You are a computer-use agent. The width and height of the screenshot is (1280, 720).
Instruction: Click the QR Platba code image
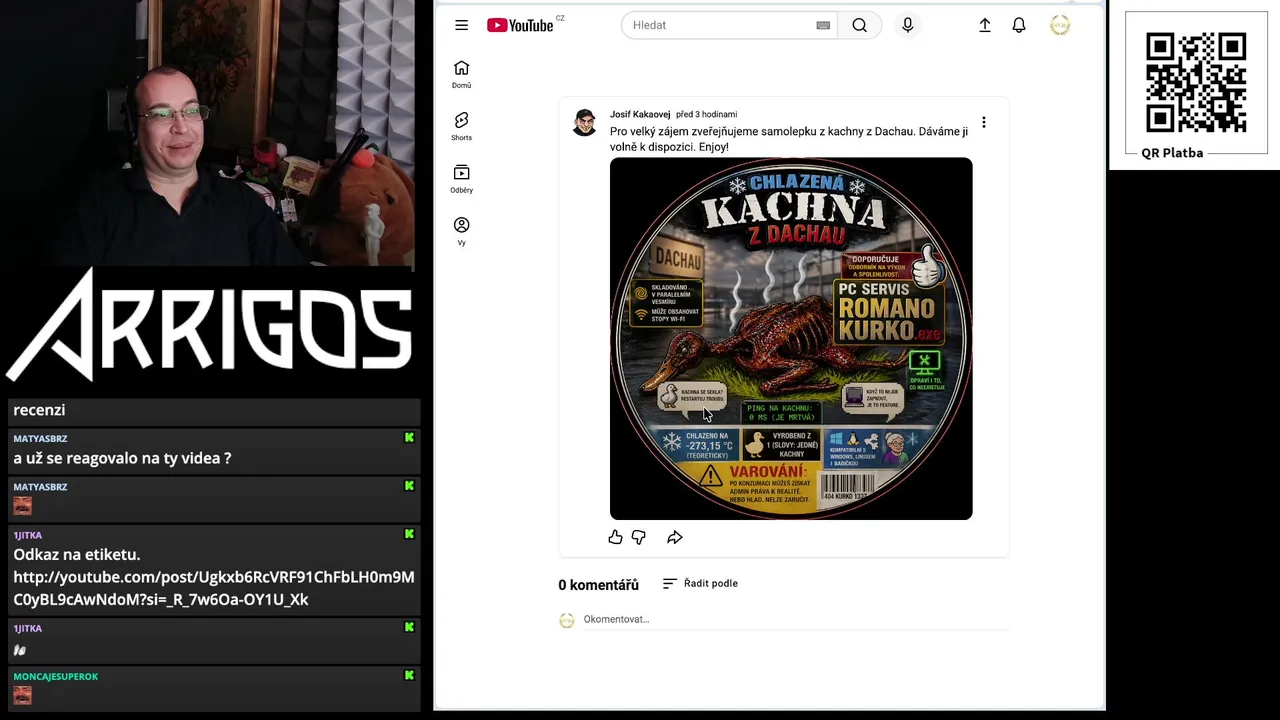pyautogui.click(x=1196, y=82)
